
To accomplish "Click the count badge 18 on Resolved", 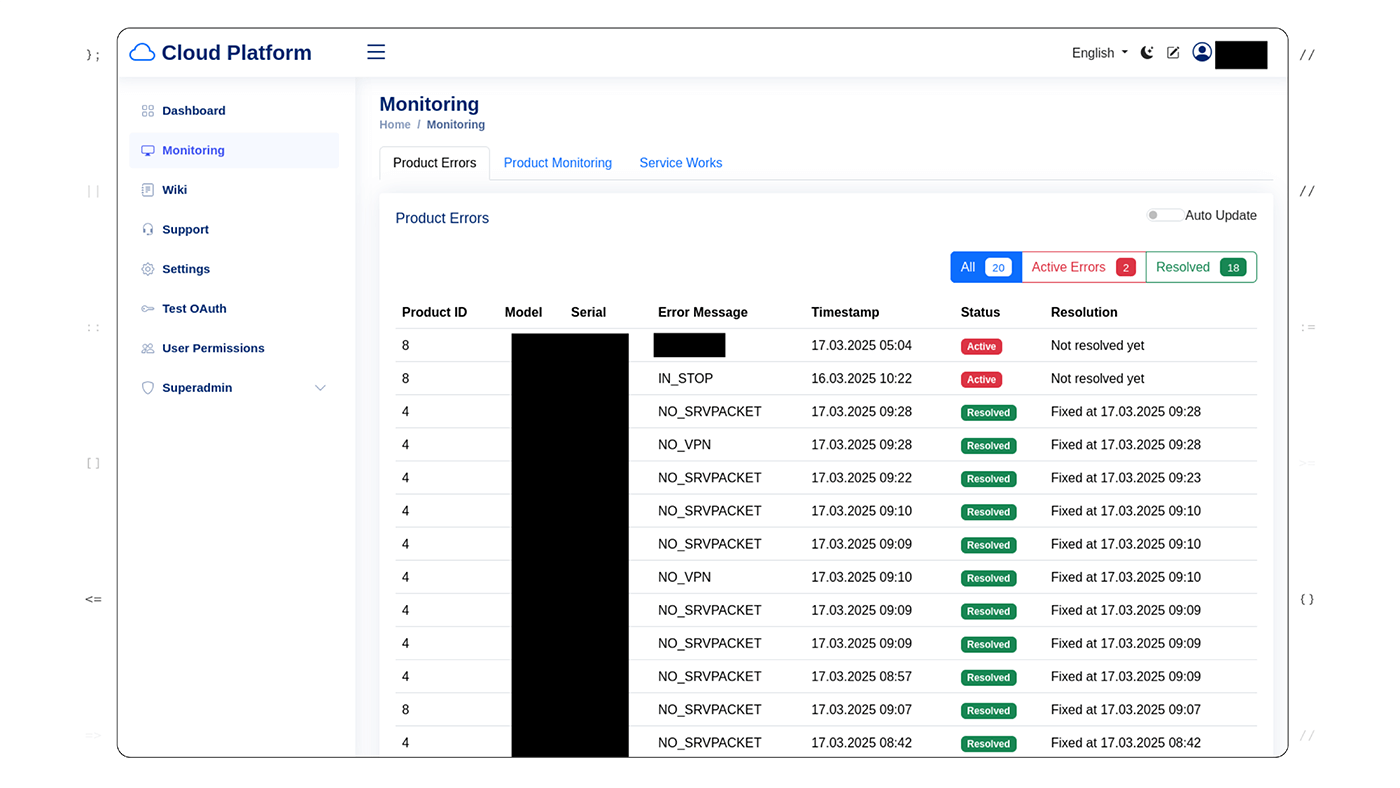I will coord(1233,268).
